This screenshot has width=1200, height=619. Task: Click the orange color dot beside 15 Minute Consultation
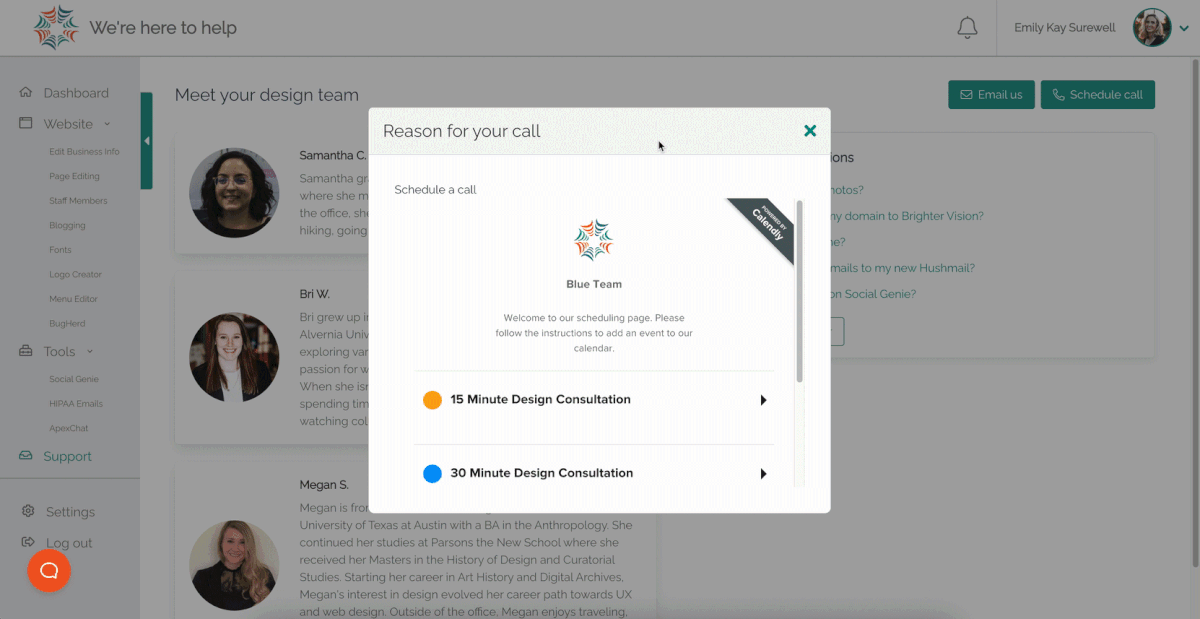coord(432,399)
